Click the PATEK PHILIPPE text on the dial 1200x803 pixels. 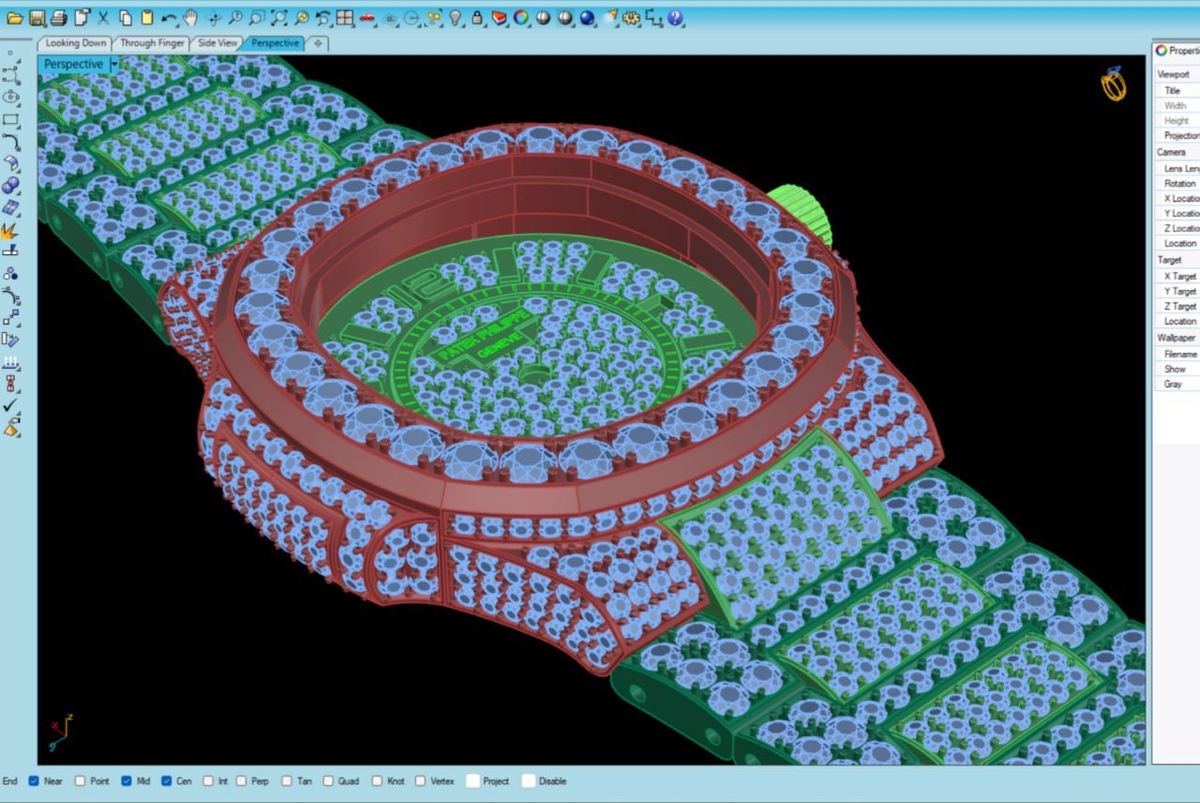point(485,336)
